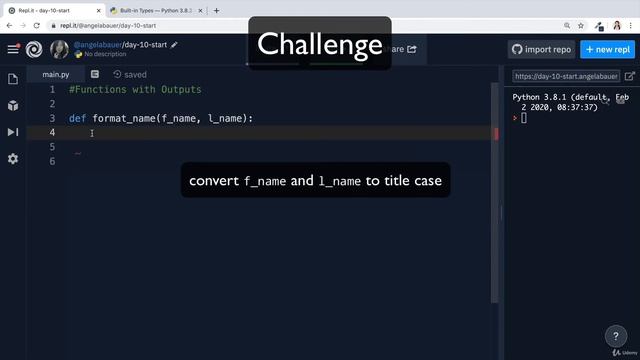
Task: Open the user avatar profile picture
Action: [x=59, y=49]
